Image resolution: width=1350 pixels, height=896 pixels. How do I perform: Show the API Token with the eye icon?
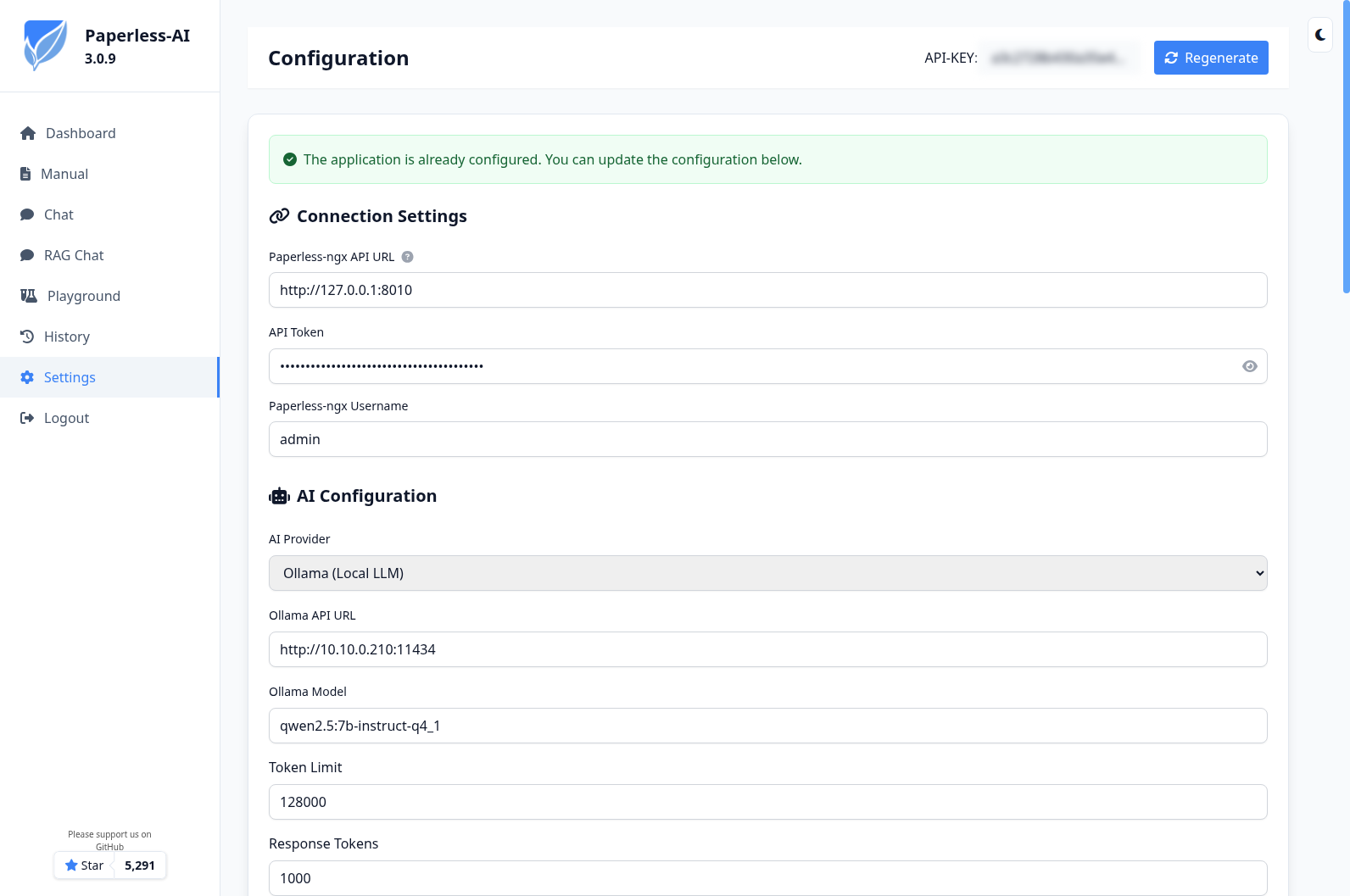pyautogui.click(x=1250, y=366)
